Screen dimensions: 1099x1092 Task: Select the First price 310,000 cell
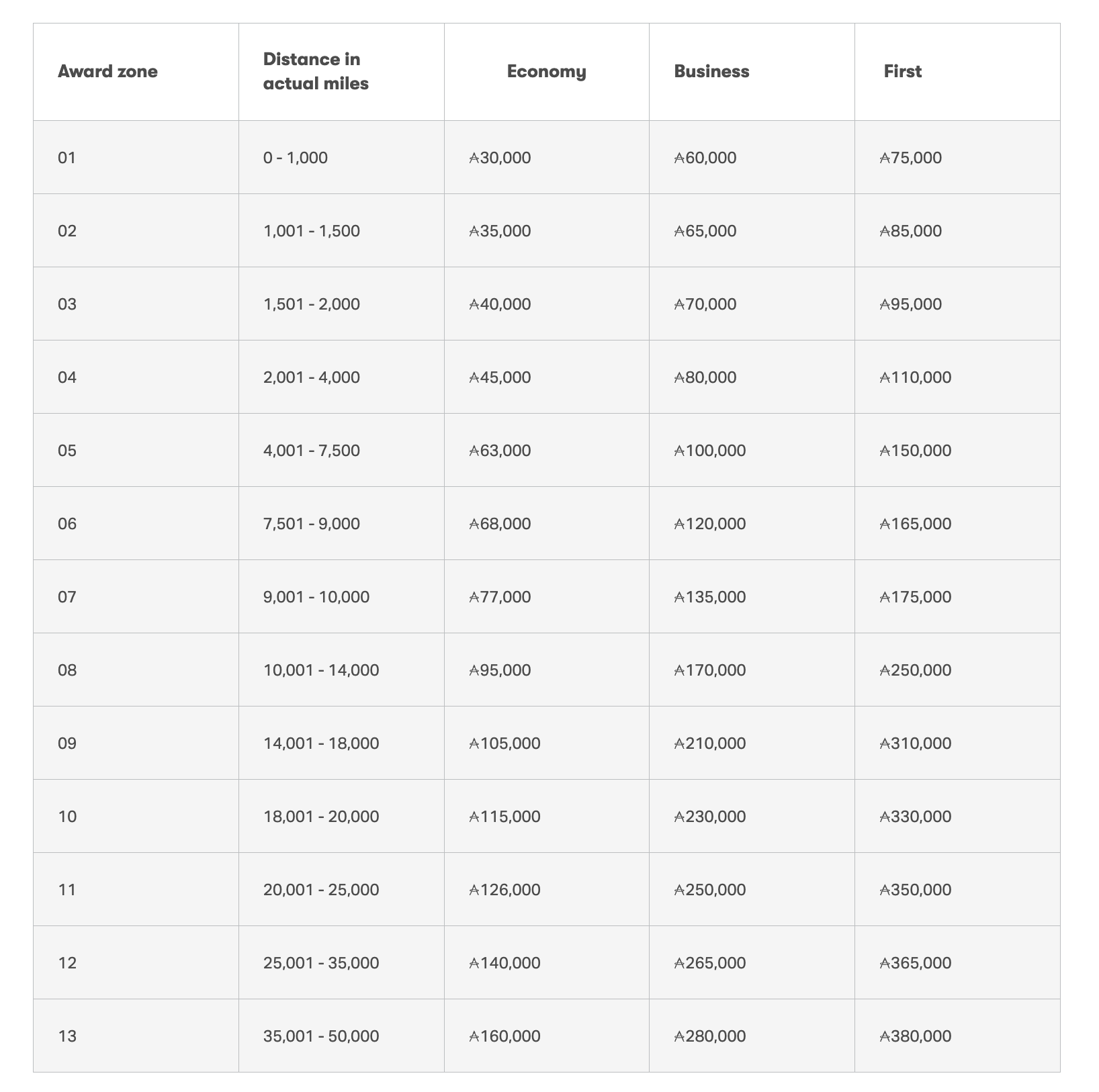click(x=957, y=743)
